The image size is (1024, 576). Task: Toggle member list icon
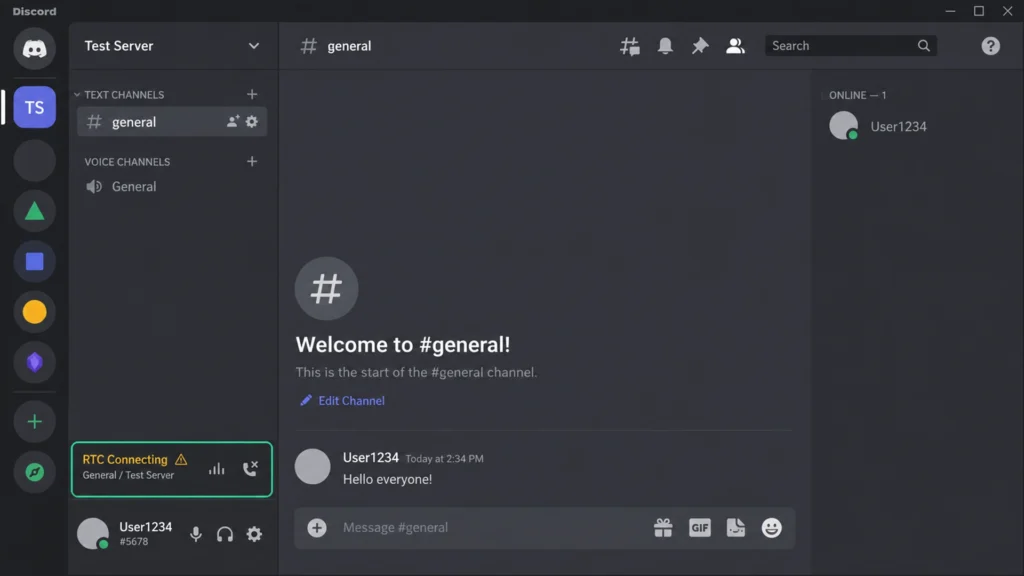click(735, 46)
